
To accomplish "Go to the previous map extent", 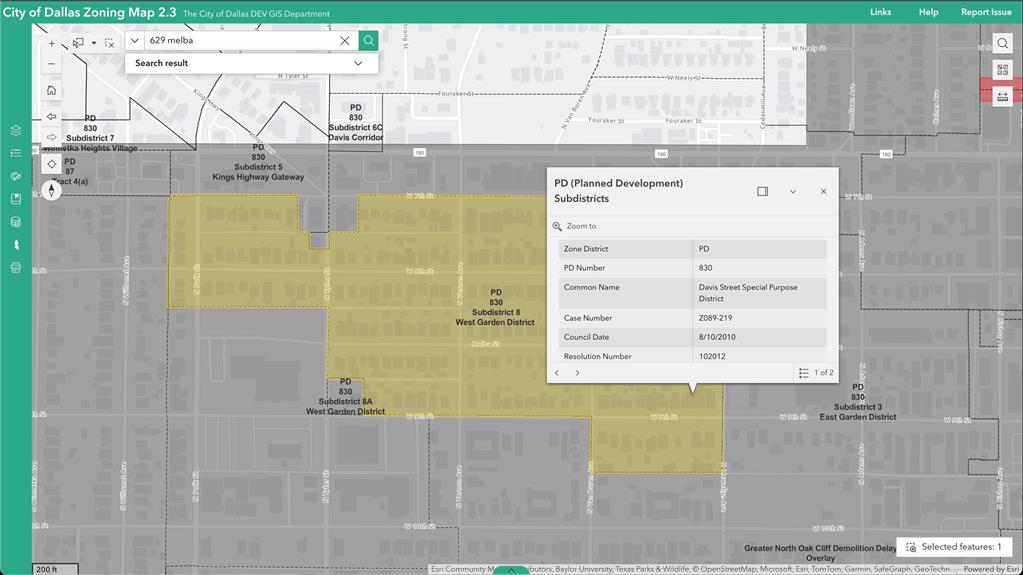I will tap(52, 116).
